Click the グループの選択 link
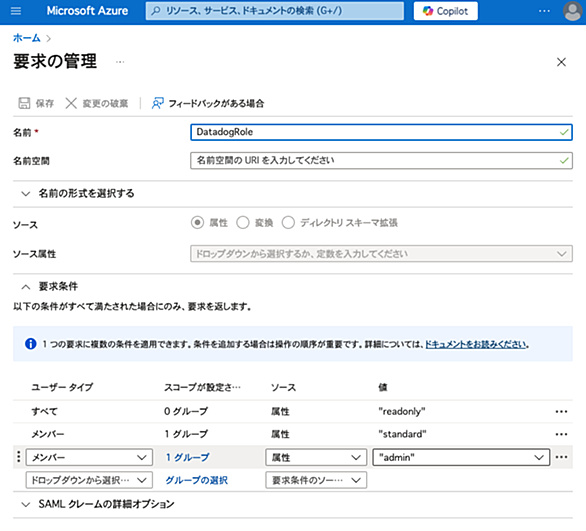 click(197, 480)
